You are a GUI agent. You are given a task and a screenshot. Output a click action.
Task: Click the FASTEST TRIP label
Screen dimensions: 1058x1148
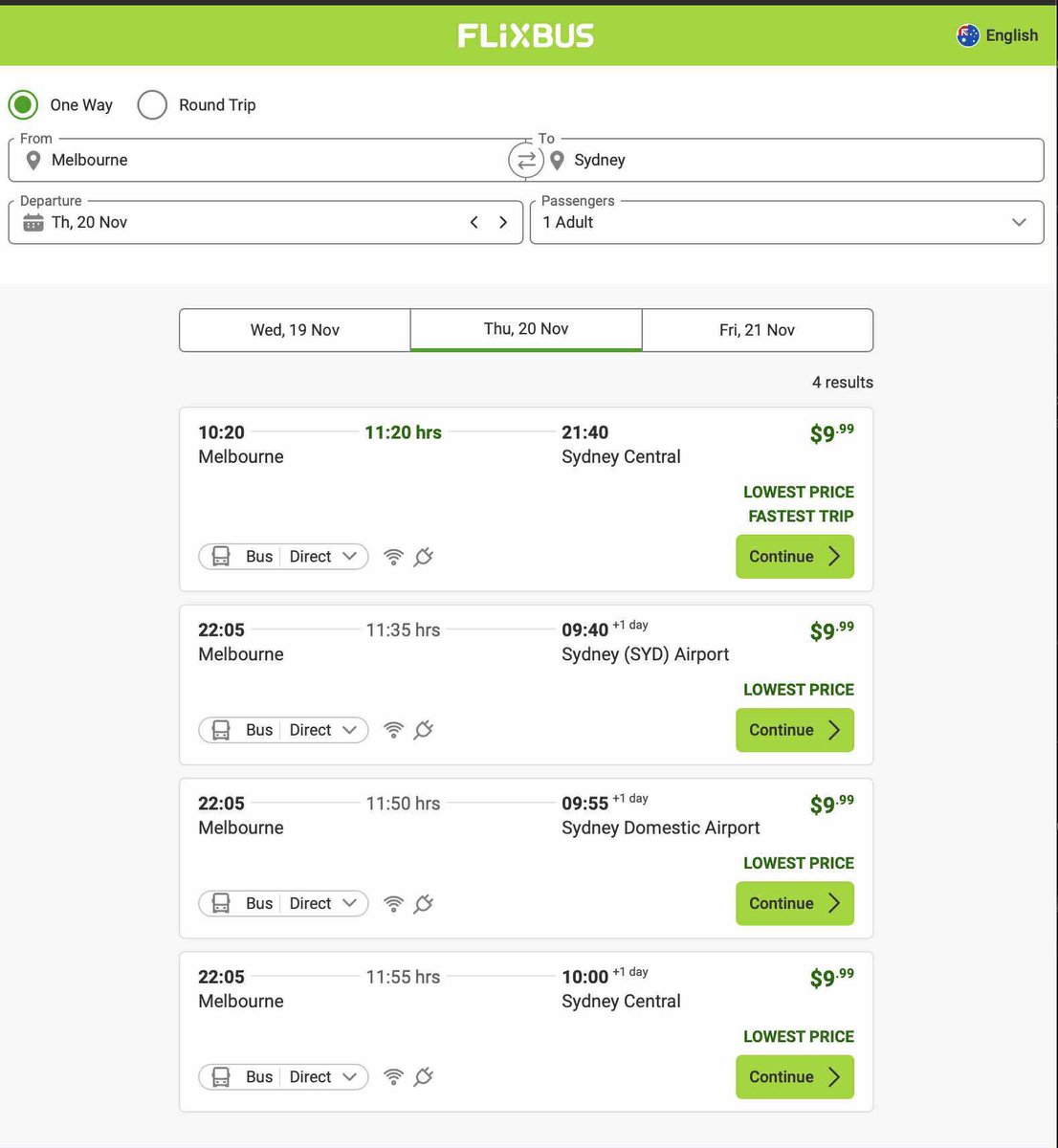click(801, 517)
